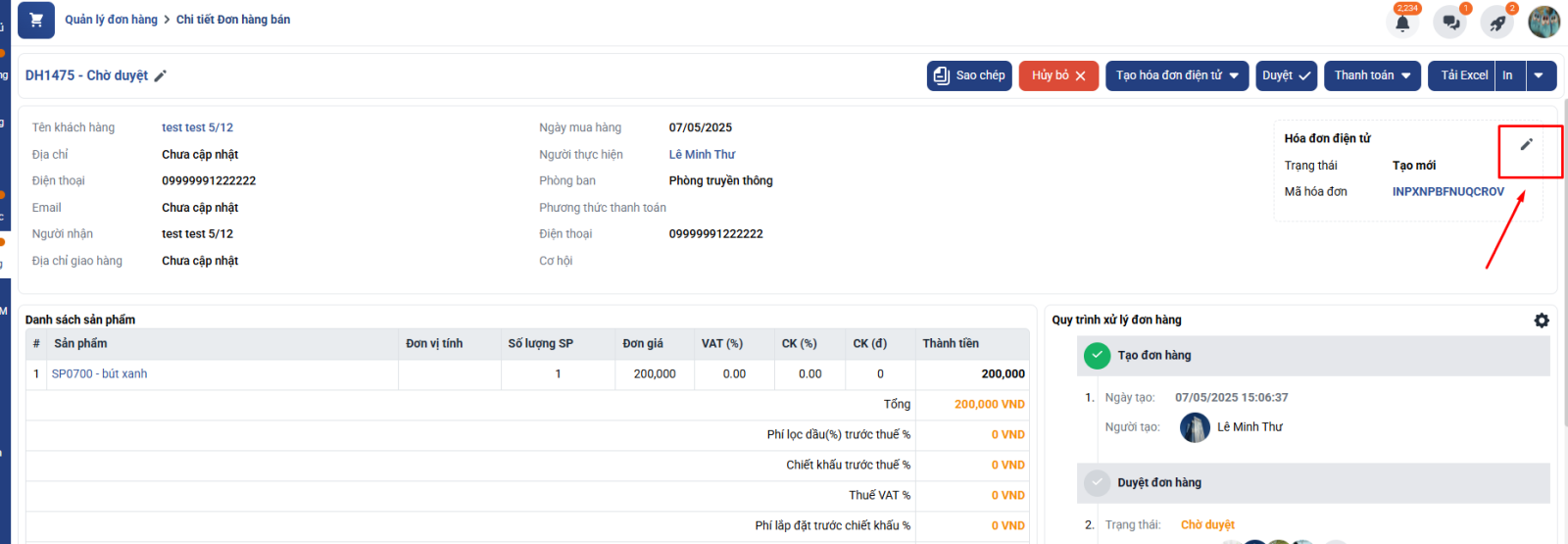
Task: Open dropdown arrow next to In
Action: point(1541,75)
